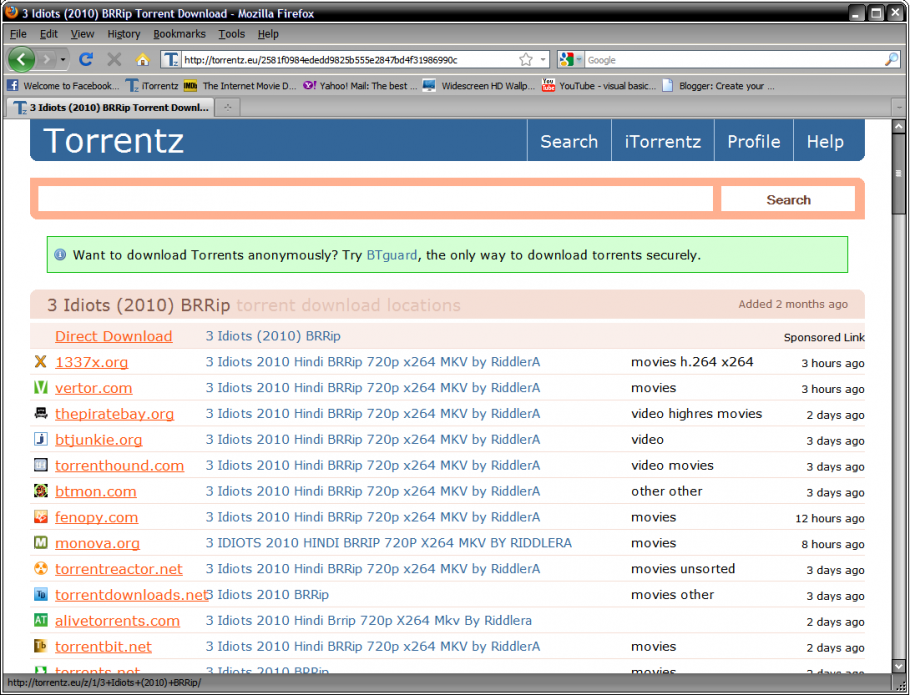
Task: Open the Yahoo! Mail bookmark
Action: pyautogui.click(x=360, y=86)
